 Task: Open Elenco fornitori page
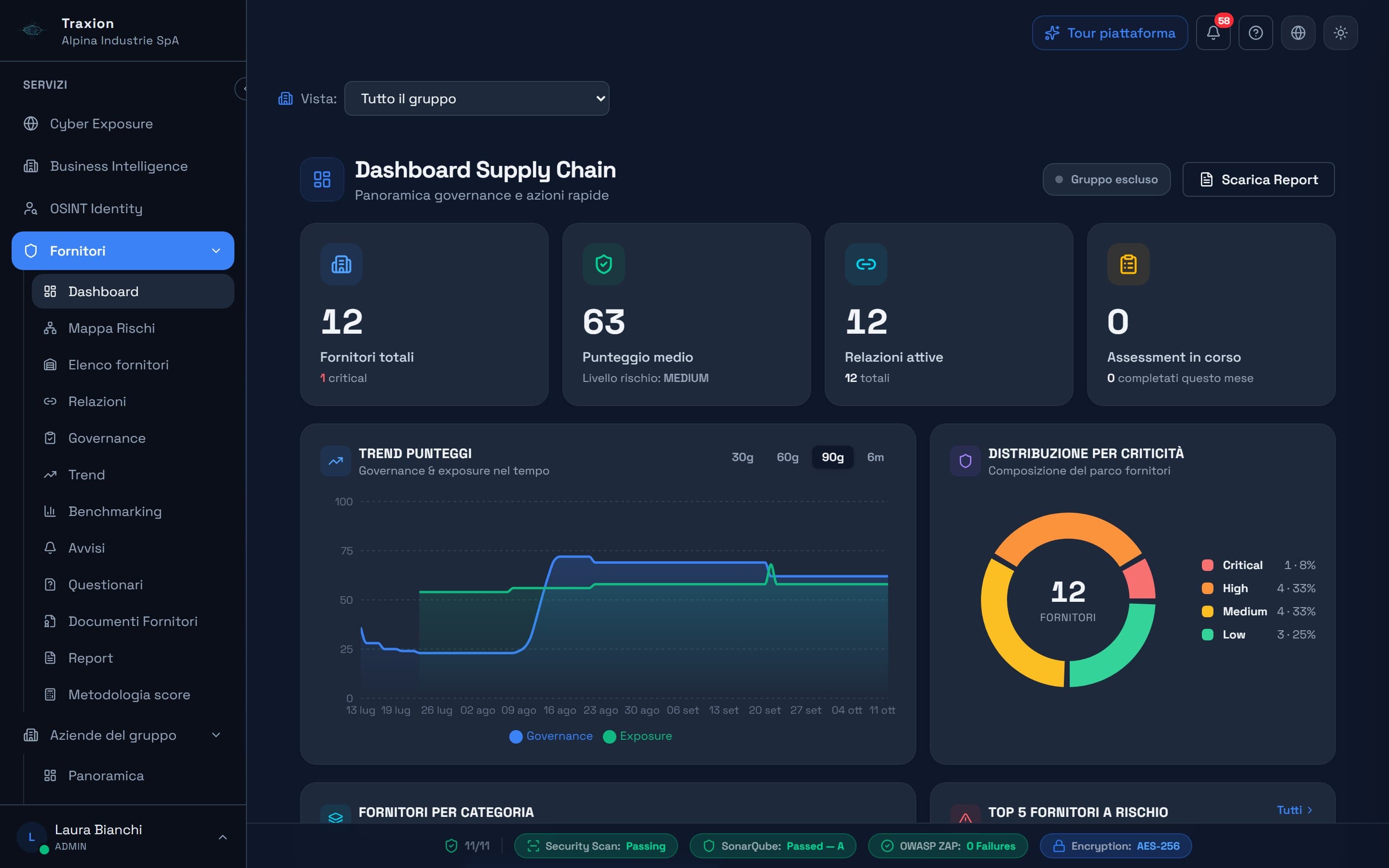pos(133,365)
